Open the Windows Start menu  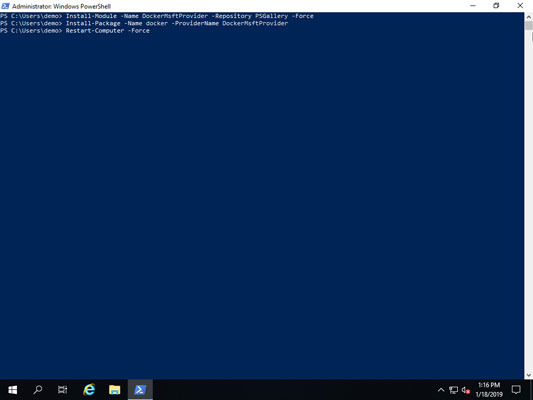click(x=13, y=390)
